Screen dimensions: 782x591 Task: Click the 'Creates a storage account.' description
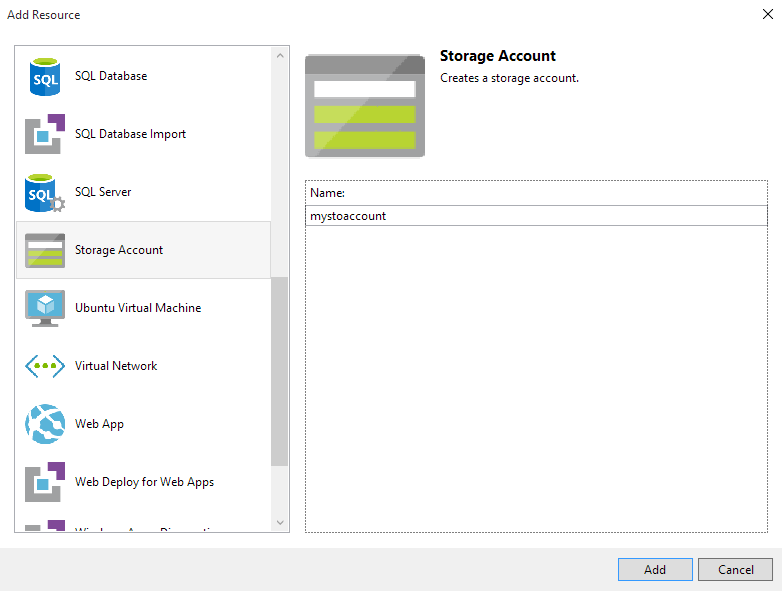[x=509, y=78]
